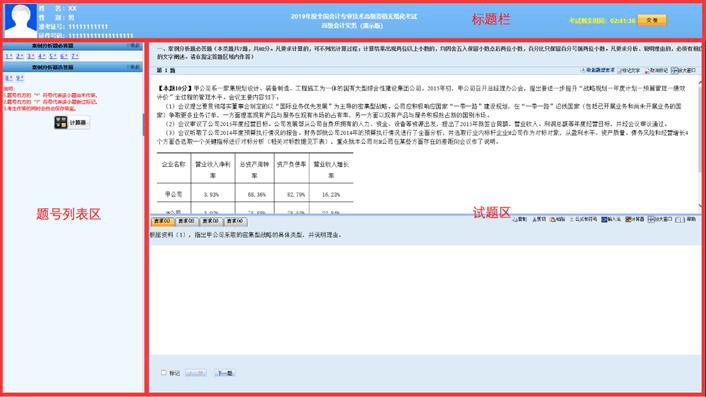706x397 pixels.
Task: Select the 要求(3) answer tab
Action: click(x=211, y=221)
